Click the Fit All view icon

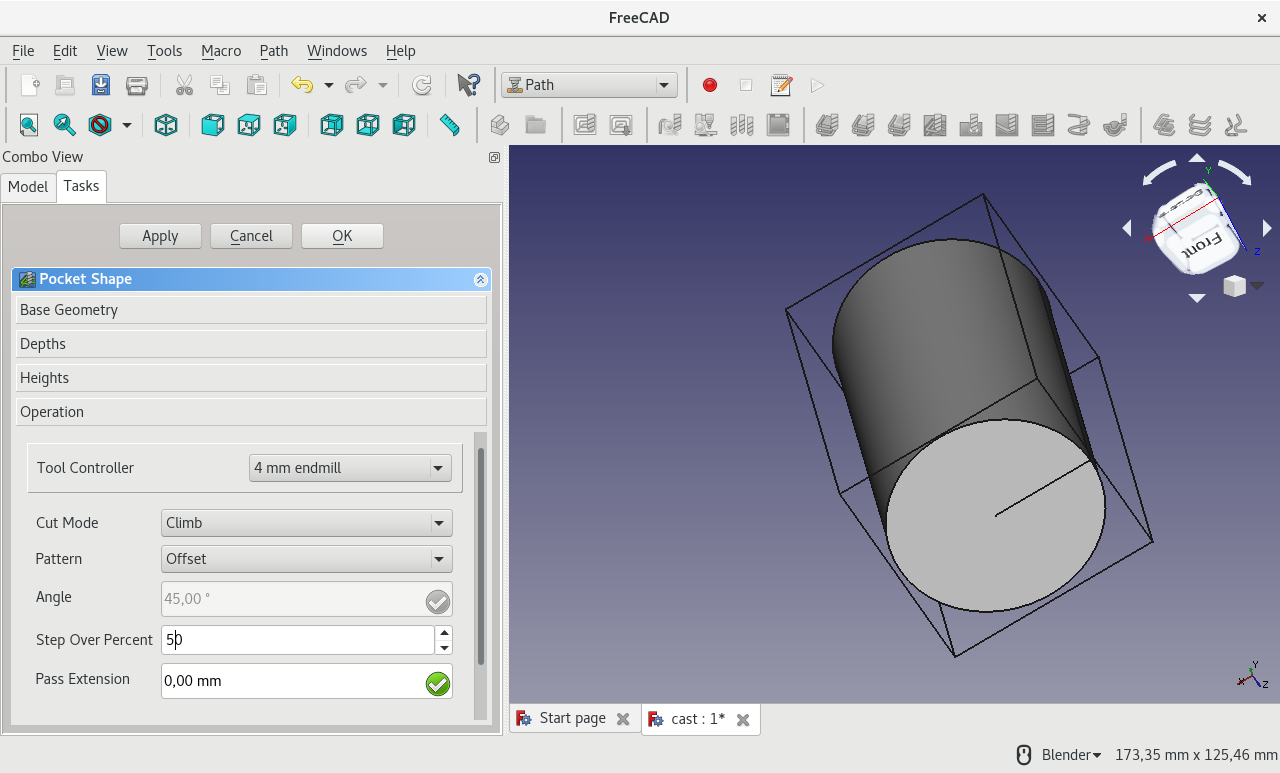(28, 125)
